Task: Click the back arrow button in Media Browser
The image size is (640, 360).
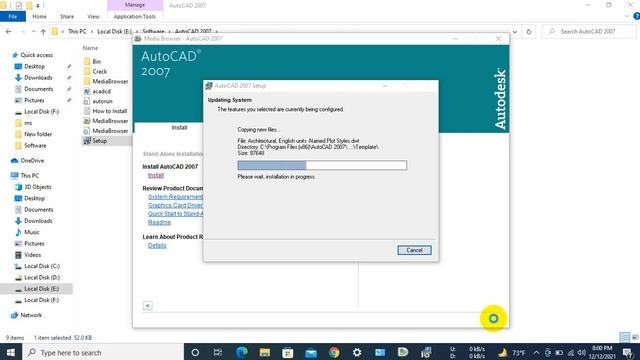Action: (148, 306)
